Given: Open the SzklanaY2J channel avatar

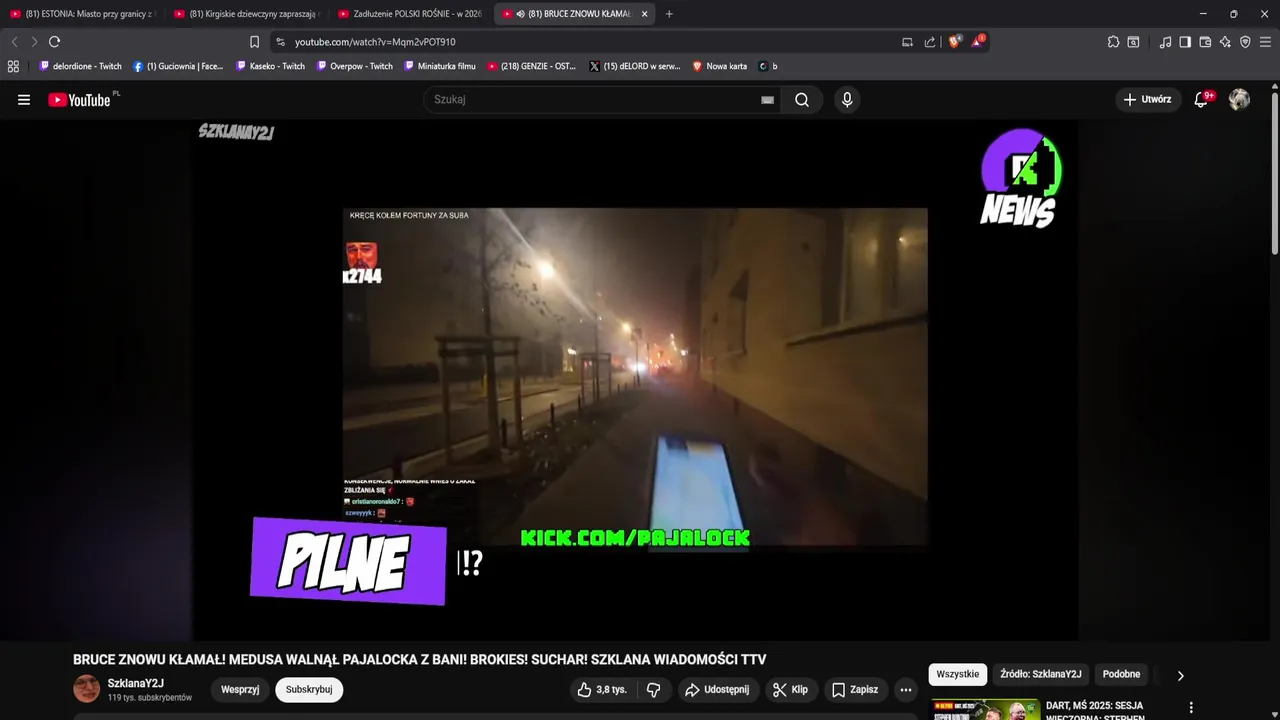Looking at the screenshot, I should [87, 689].
